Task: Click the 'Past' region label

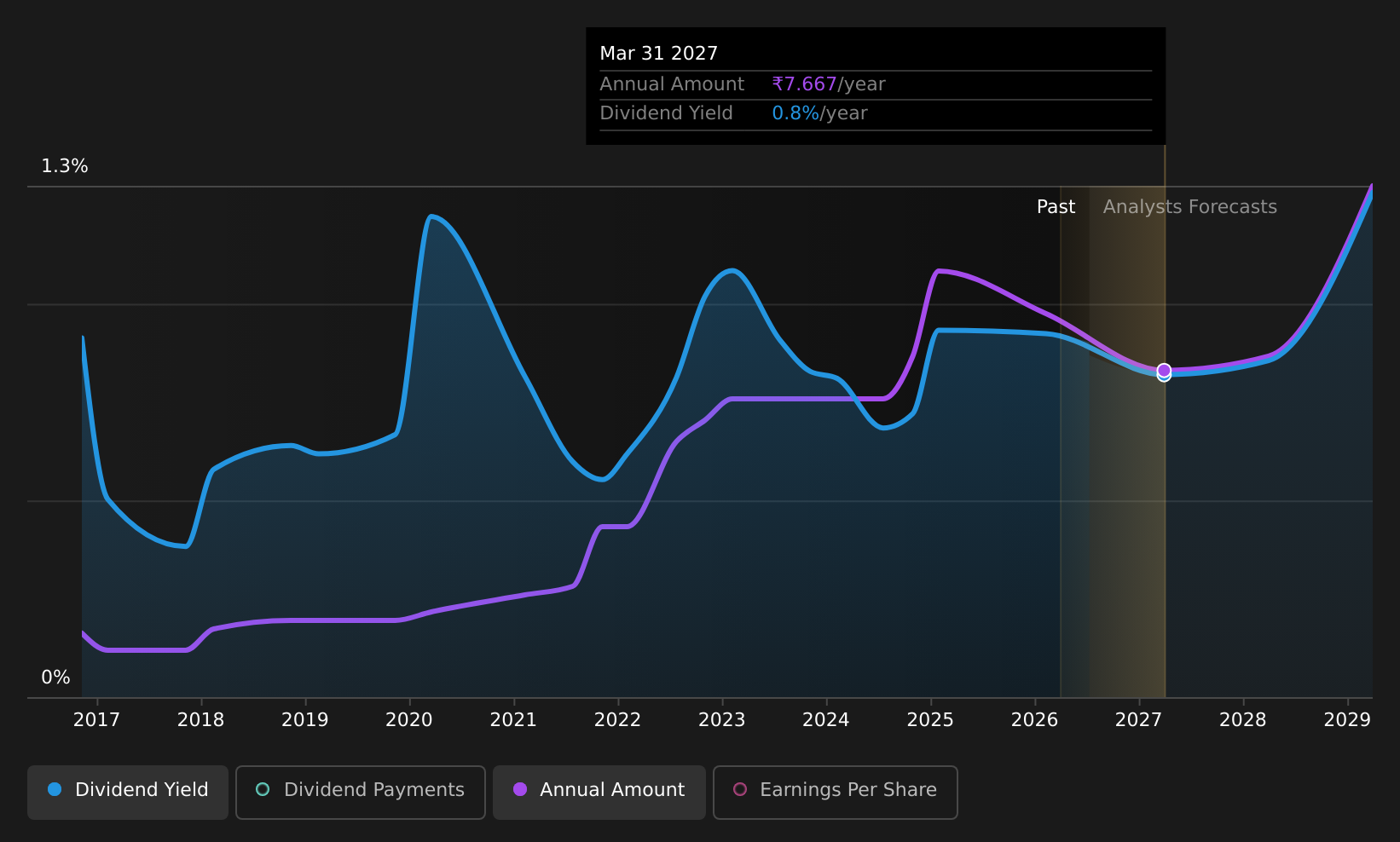Action: point(1056,207)
